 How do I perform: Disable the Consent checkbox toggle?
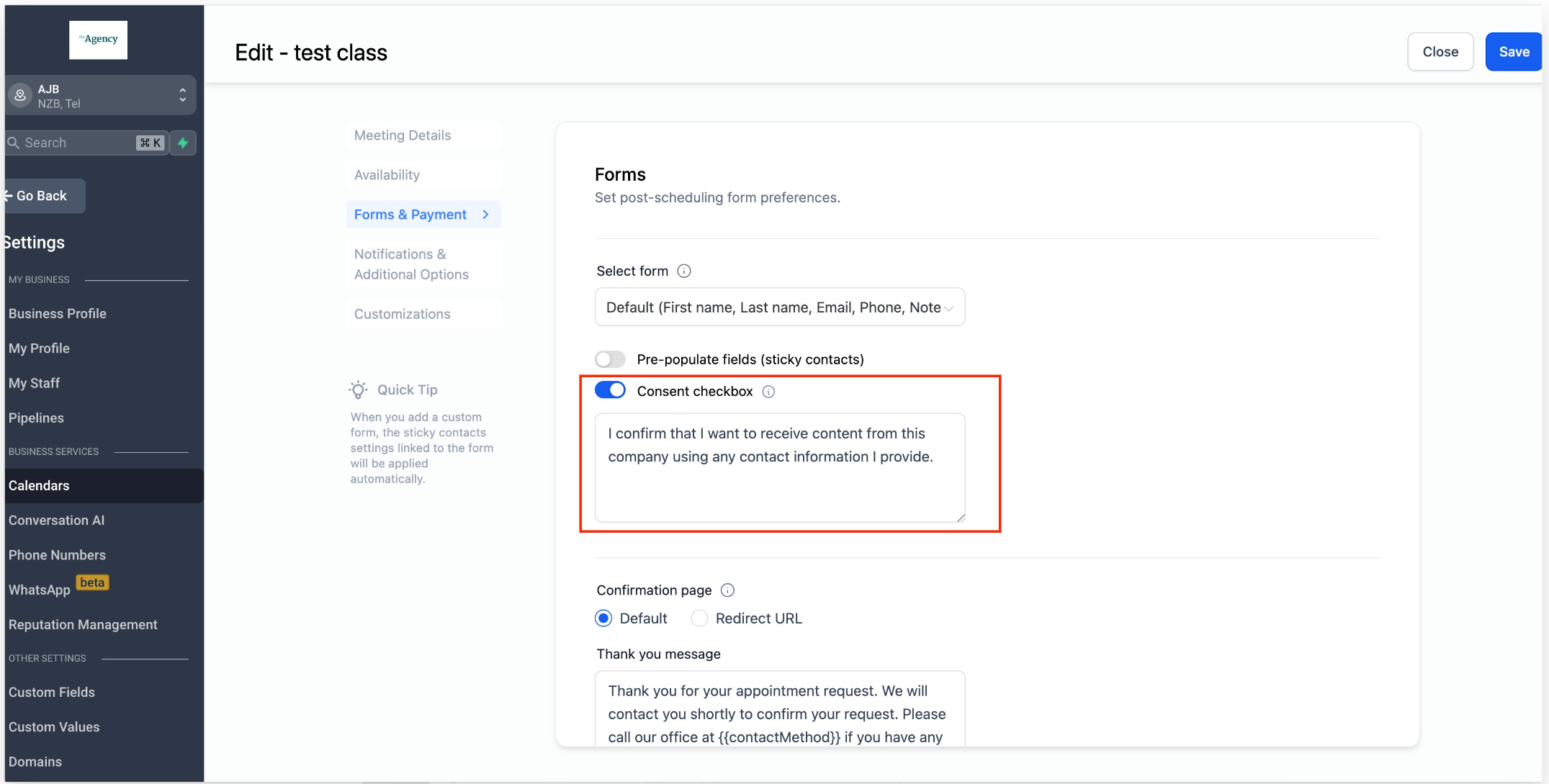tap(610, 390)
